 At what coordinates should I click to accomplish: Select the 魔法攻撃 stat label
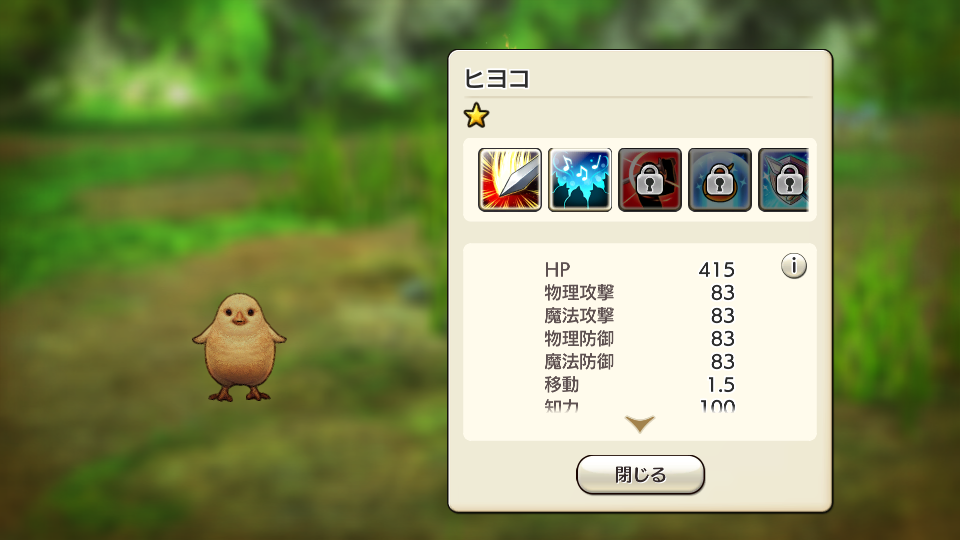579,316
